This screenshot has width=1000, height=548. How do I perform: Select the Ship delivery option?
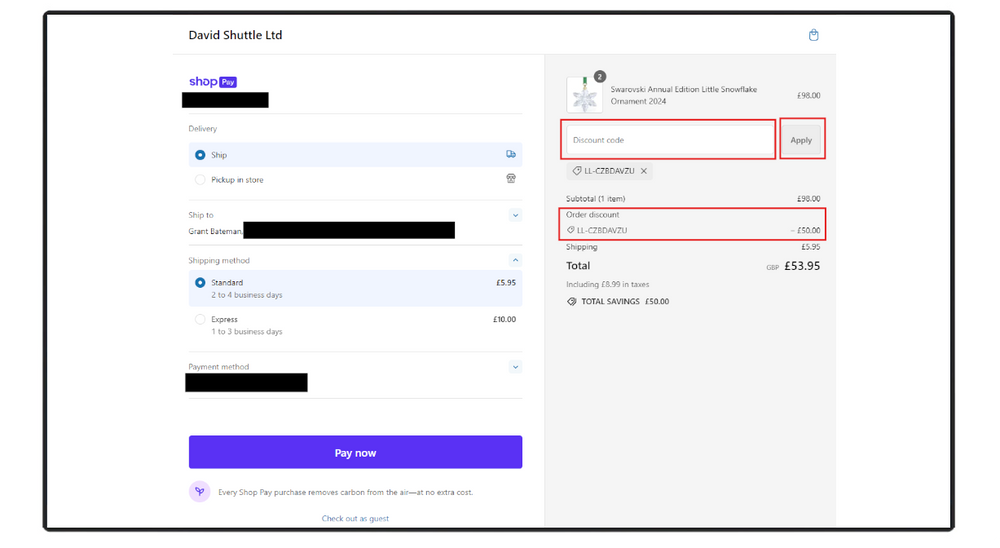(201, 155)
